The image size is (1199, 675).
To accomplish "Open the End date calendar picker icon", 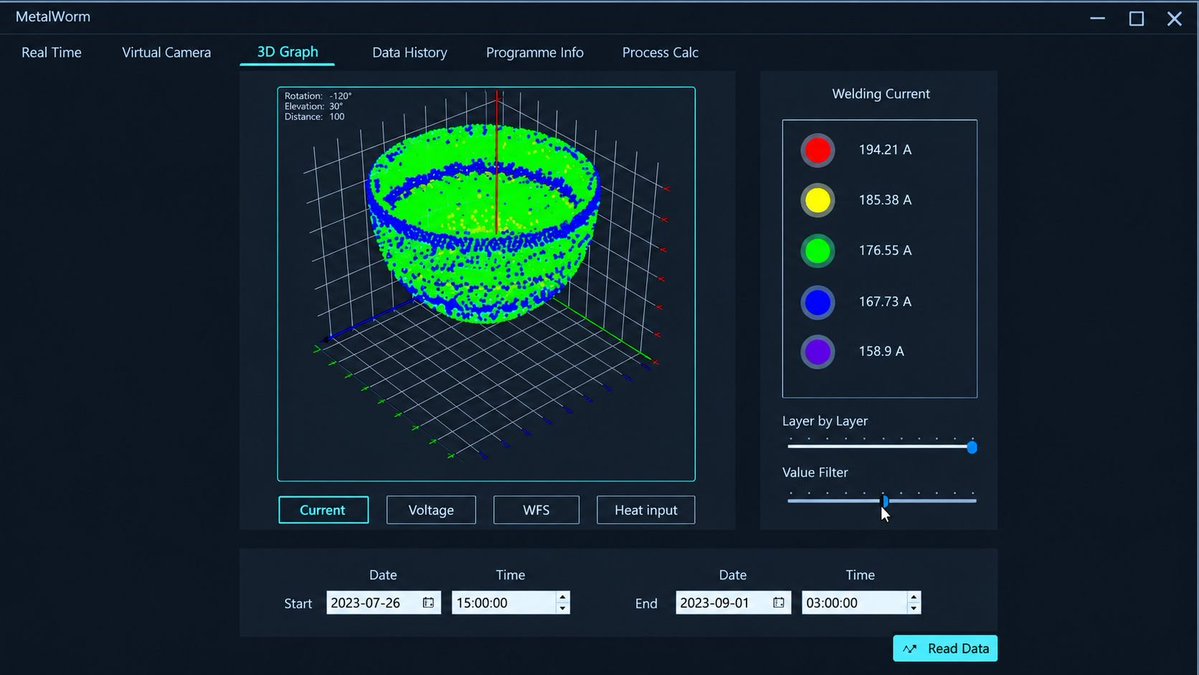I will tap(778, 602).
